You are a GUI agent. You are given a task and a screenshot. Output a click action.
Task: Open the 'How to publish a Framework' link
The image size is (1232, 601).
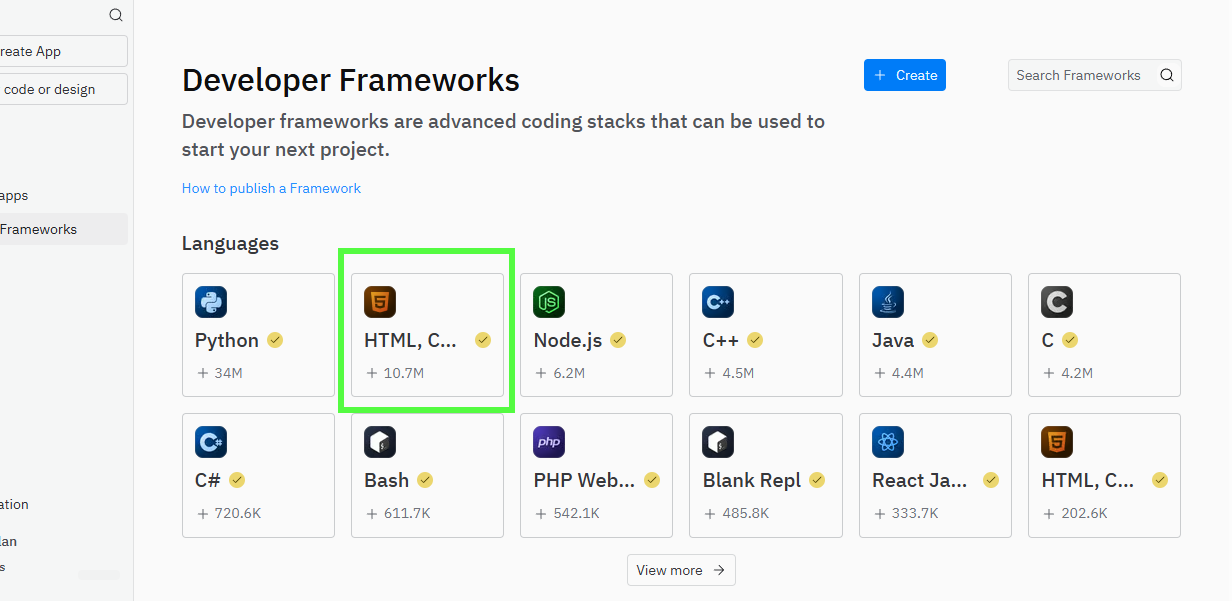click(271, 188)
